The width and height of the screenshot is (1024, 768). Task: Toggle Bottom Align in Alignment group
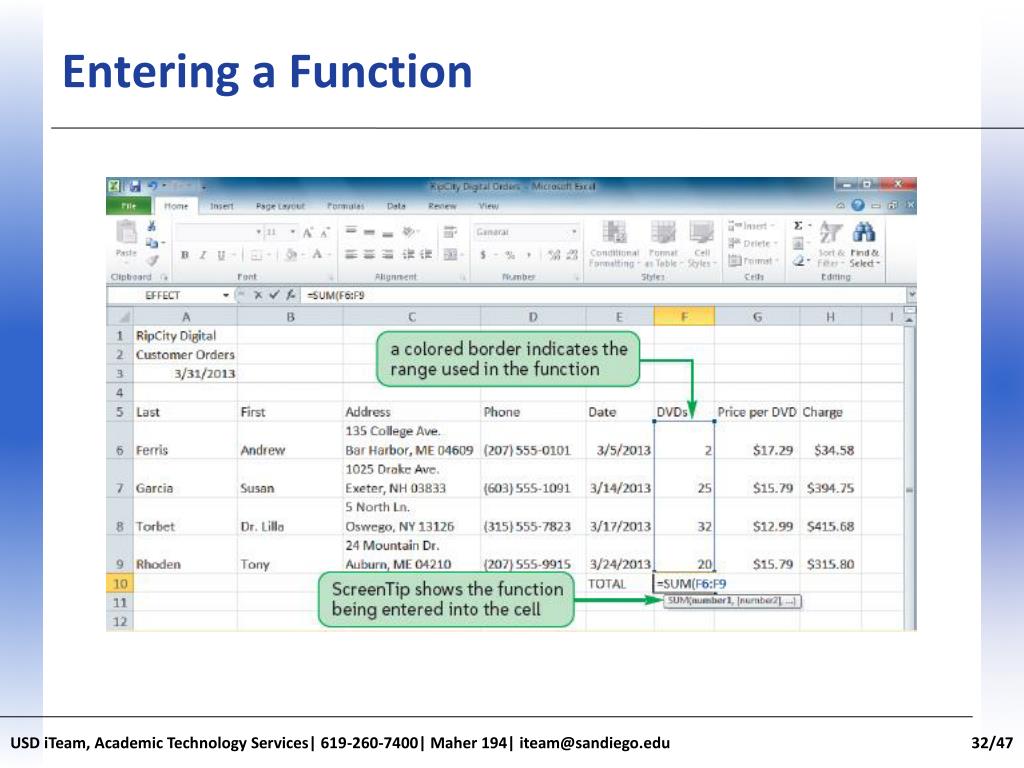[x=388, y=232]
